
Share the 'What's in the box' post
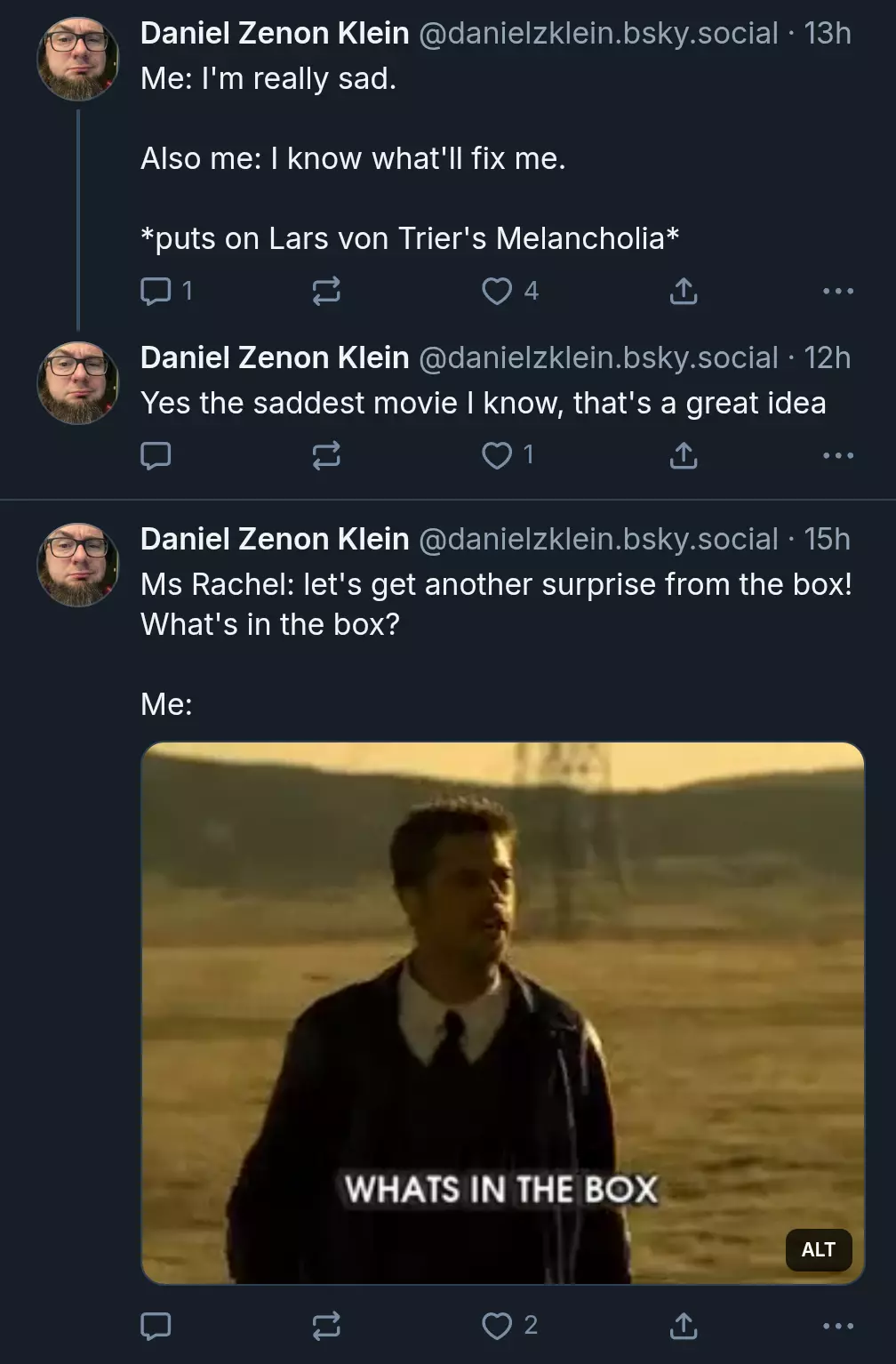click(x=683, y=1326)
